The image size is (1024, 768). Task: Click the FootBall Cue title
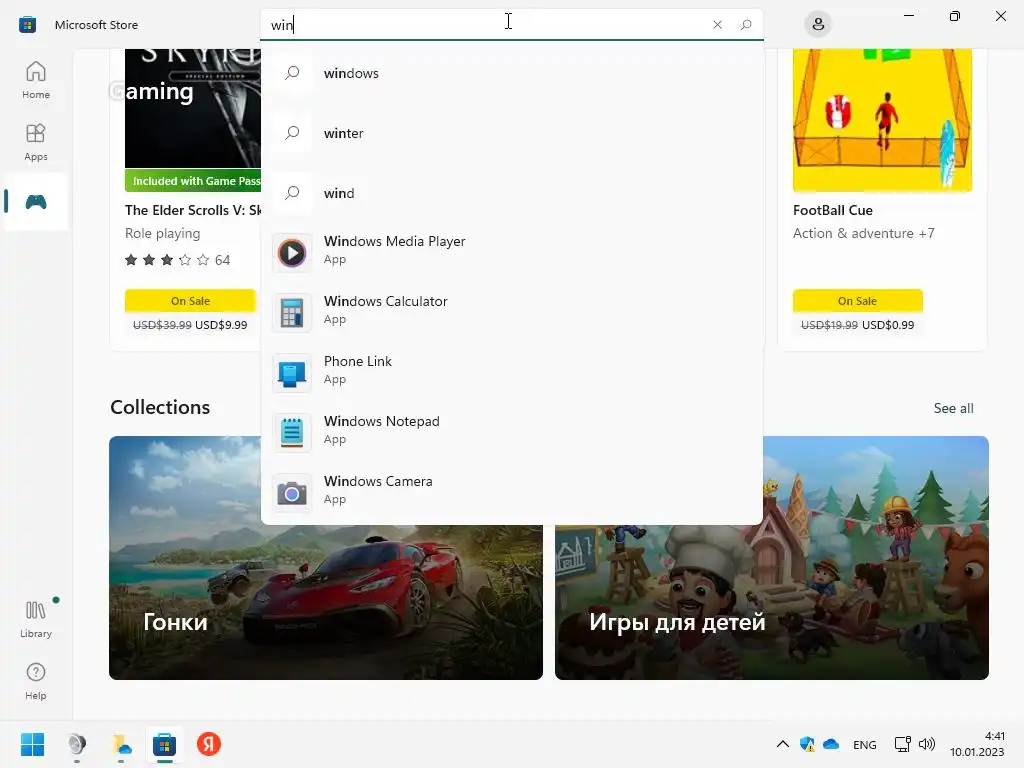pyautogui.click(x=833, y=210)
